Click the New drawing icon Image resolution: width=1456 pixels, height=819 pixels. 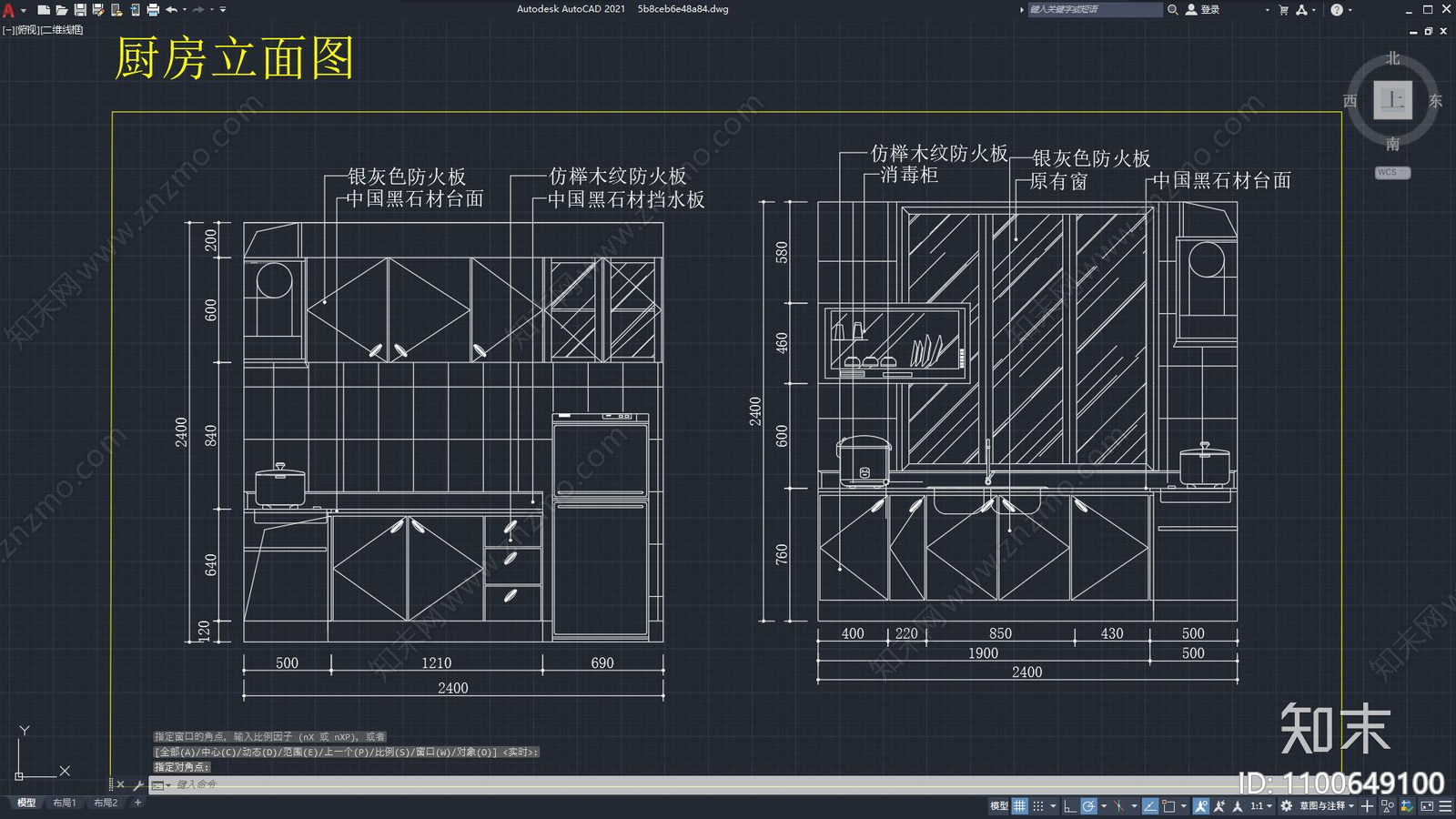[44, 9]
